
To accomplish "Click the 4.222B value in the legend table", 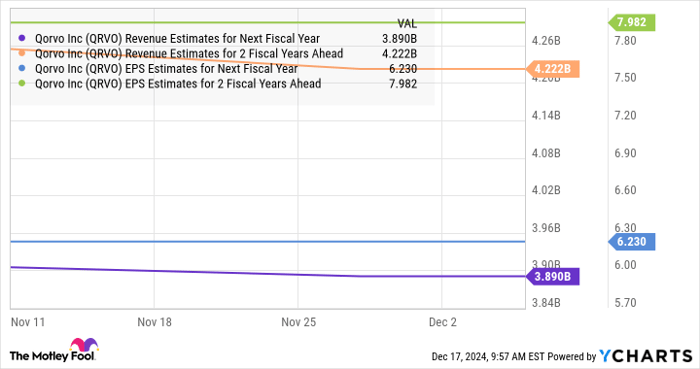I will tap(400, 54).
